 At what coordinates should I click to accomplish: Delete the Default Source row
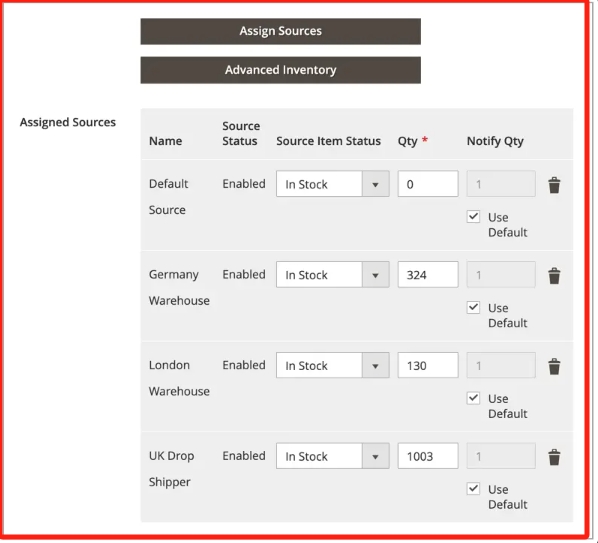click(554, 185)
